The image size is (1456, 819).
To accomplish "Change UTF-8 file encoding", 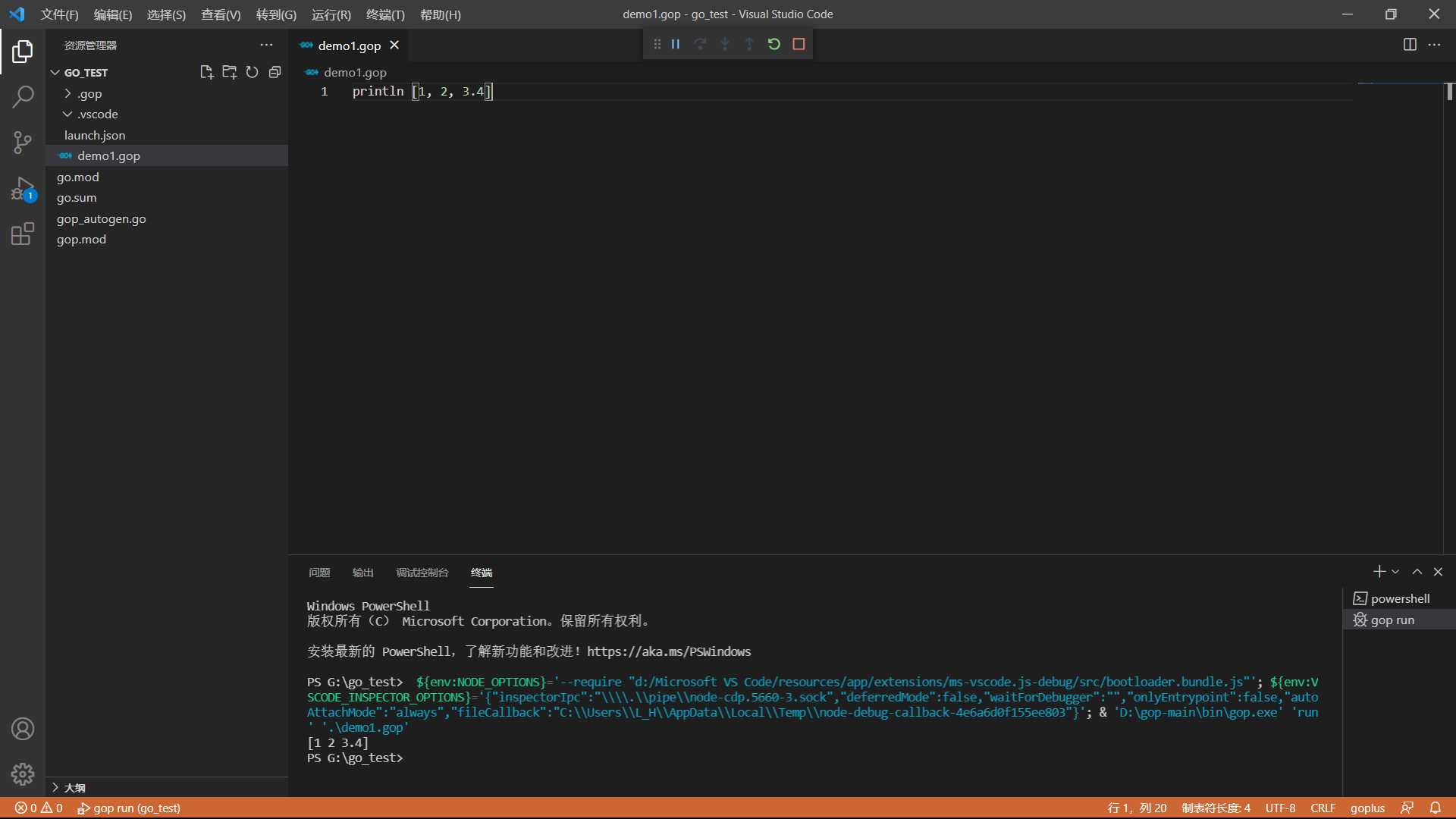I will tap(1280, 808).
